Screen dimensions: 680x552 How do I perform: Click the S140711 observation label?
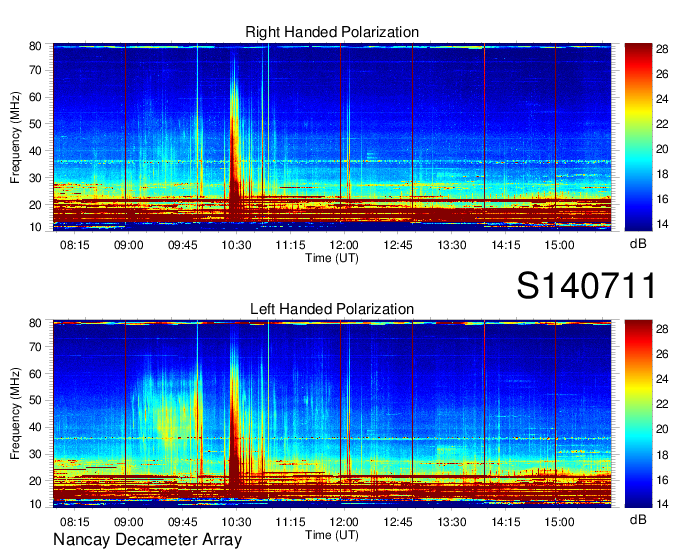(x=586, y=285)
